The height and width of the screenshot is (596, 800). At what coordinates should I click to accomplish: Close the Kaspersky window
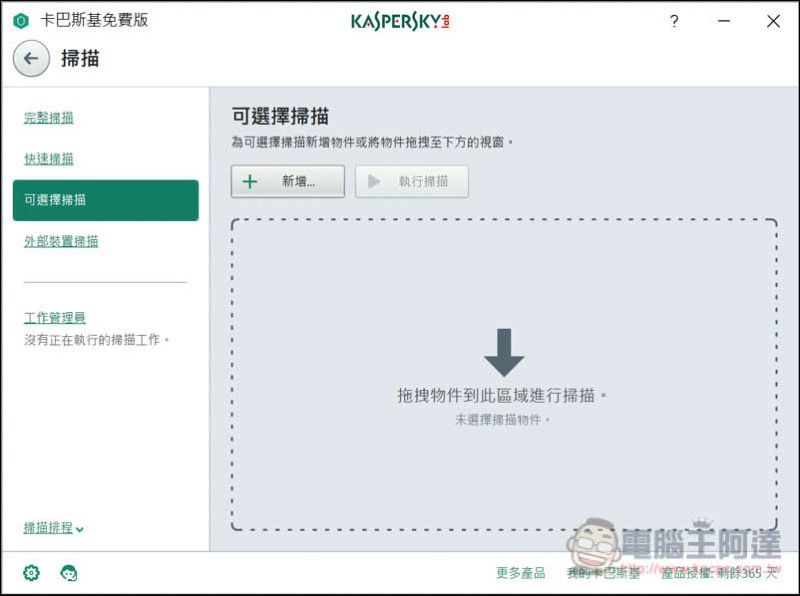click(773, 21)
